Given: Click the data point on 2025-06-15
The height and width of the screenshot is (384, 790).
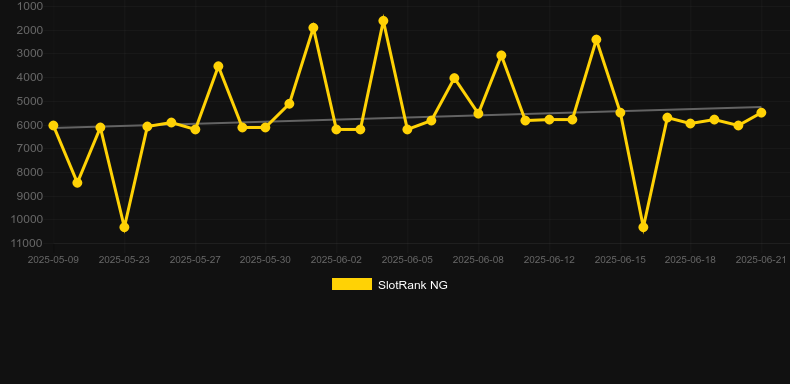Looking at the screenshot, I should coord(620,112).
